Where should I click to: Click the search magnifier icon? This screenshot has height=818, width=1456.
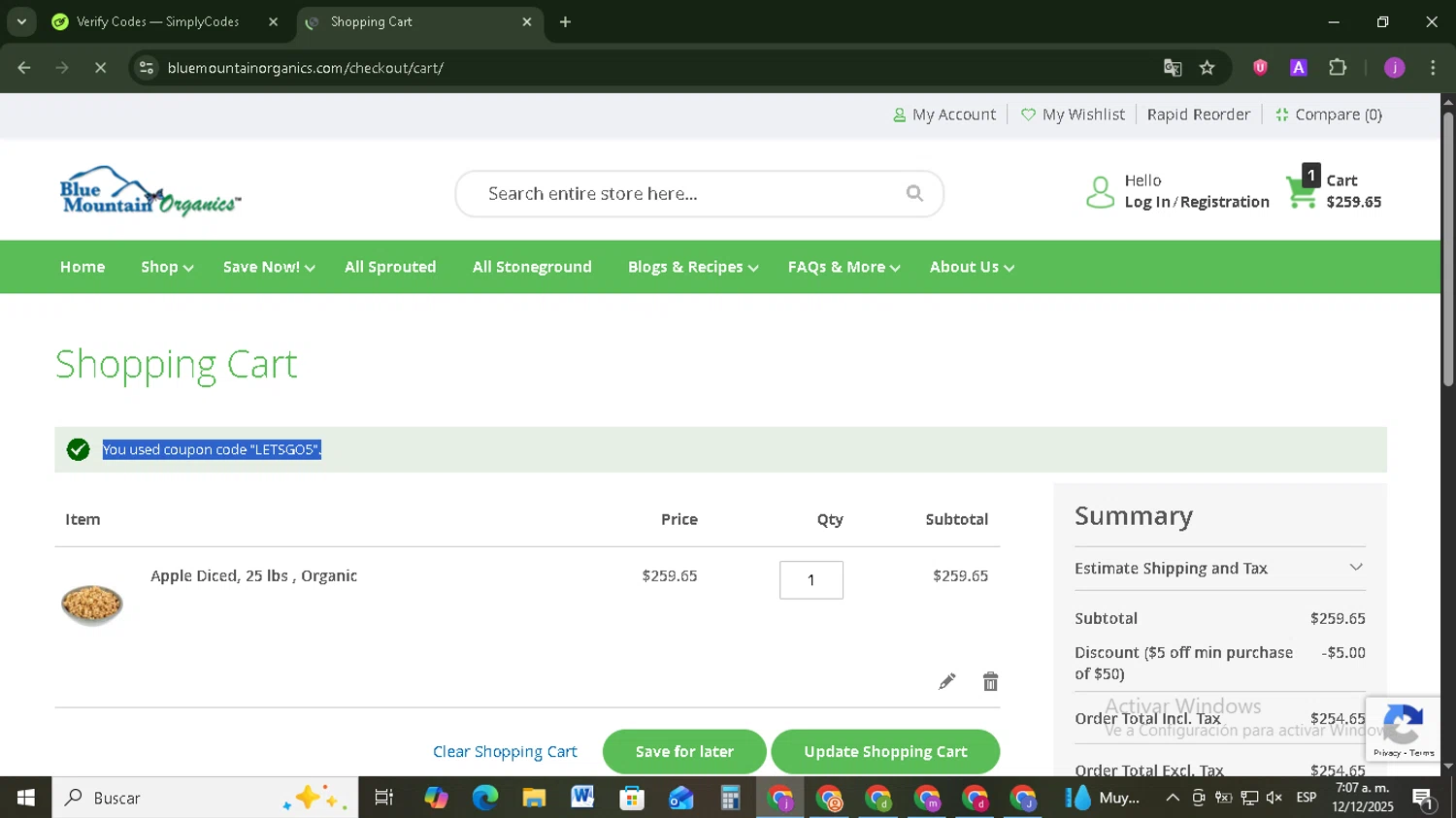[x=914, y=193]
